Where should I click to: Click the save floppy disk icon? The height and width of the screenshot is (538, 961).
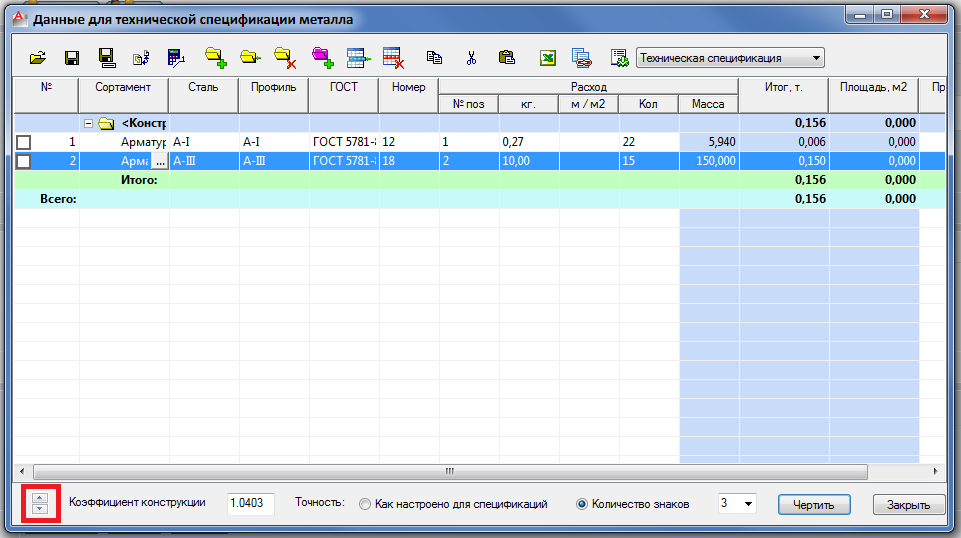[72, 58]
